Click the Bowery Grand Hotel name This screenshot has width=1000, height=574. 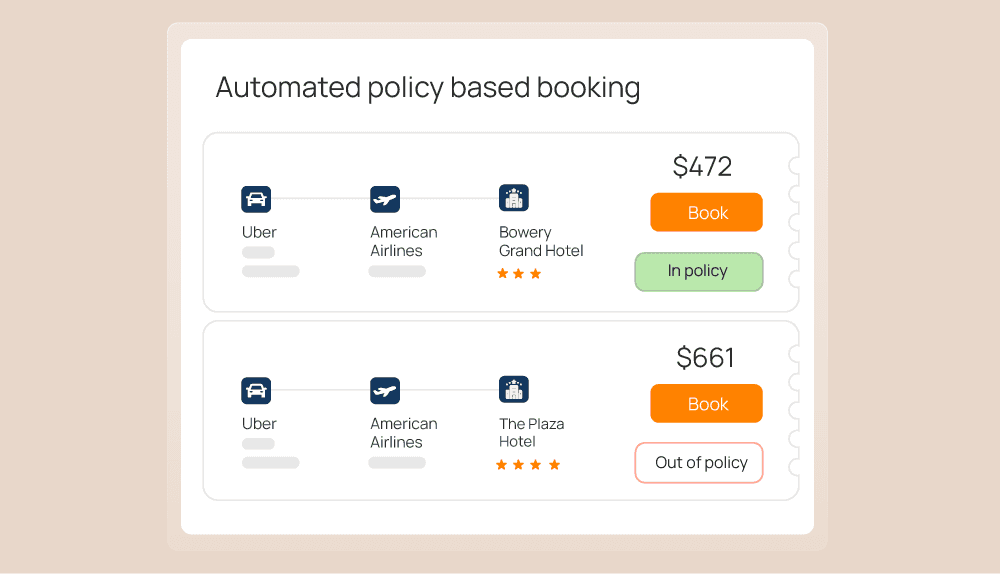(x=540, y=241)
